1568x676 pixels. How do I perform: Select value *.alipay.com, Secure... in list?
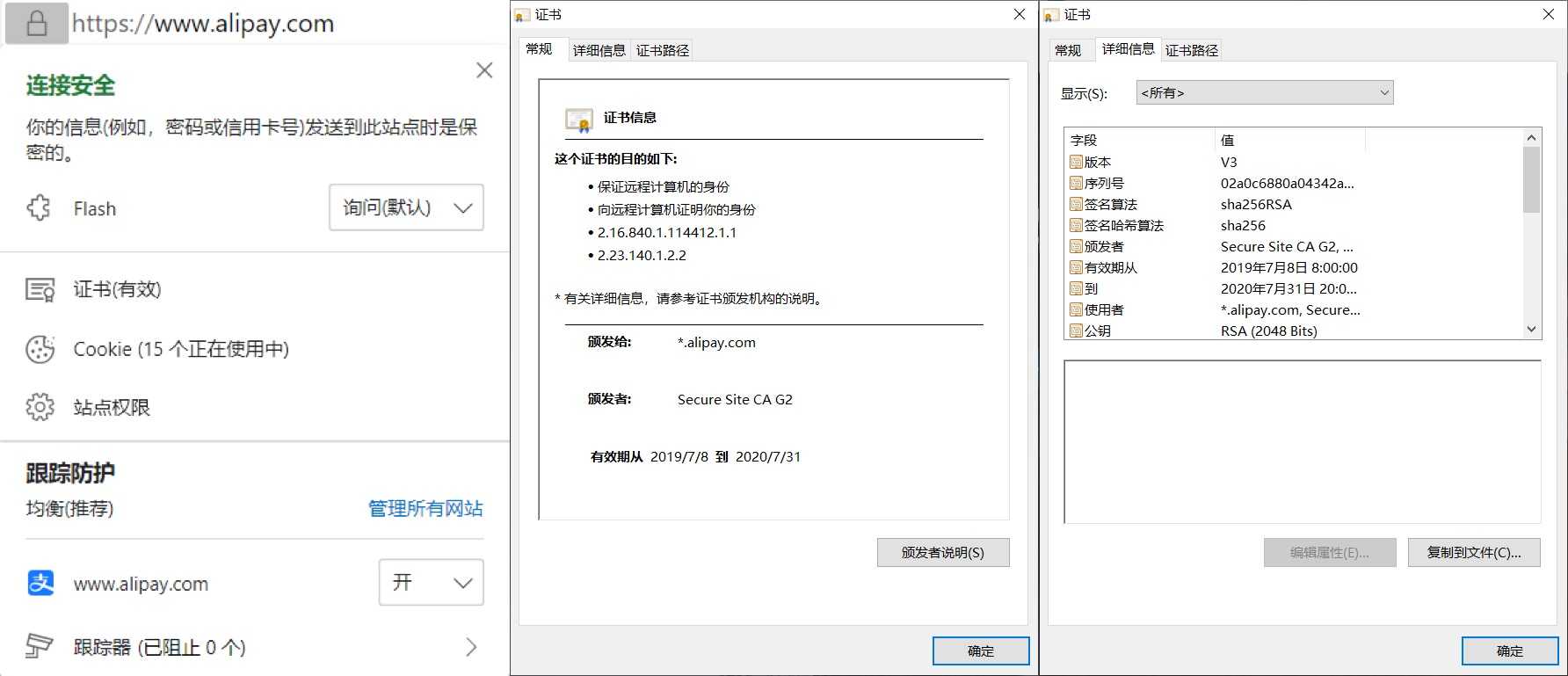(1290, 309)
